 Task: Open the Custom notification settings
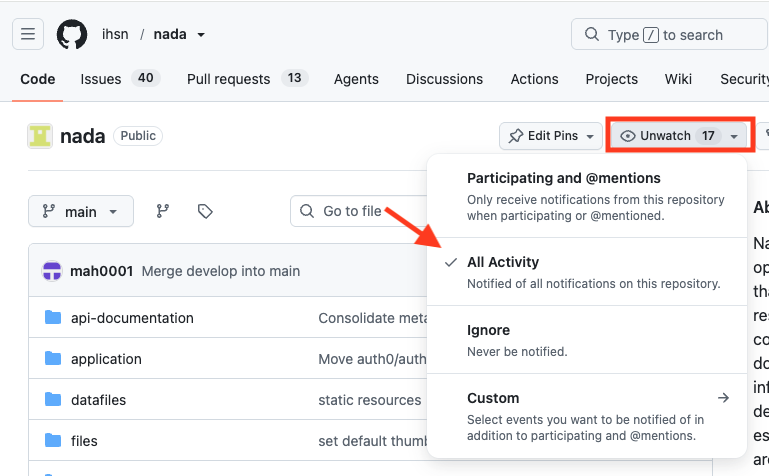pos(587,416)
